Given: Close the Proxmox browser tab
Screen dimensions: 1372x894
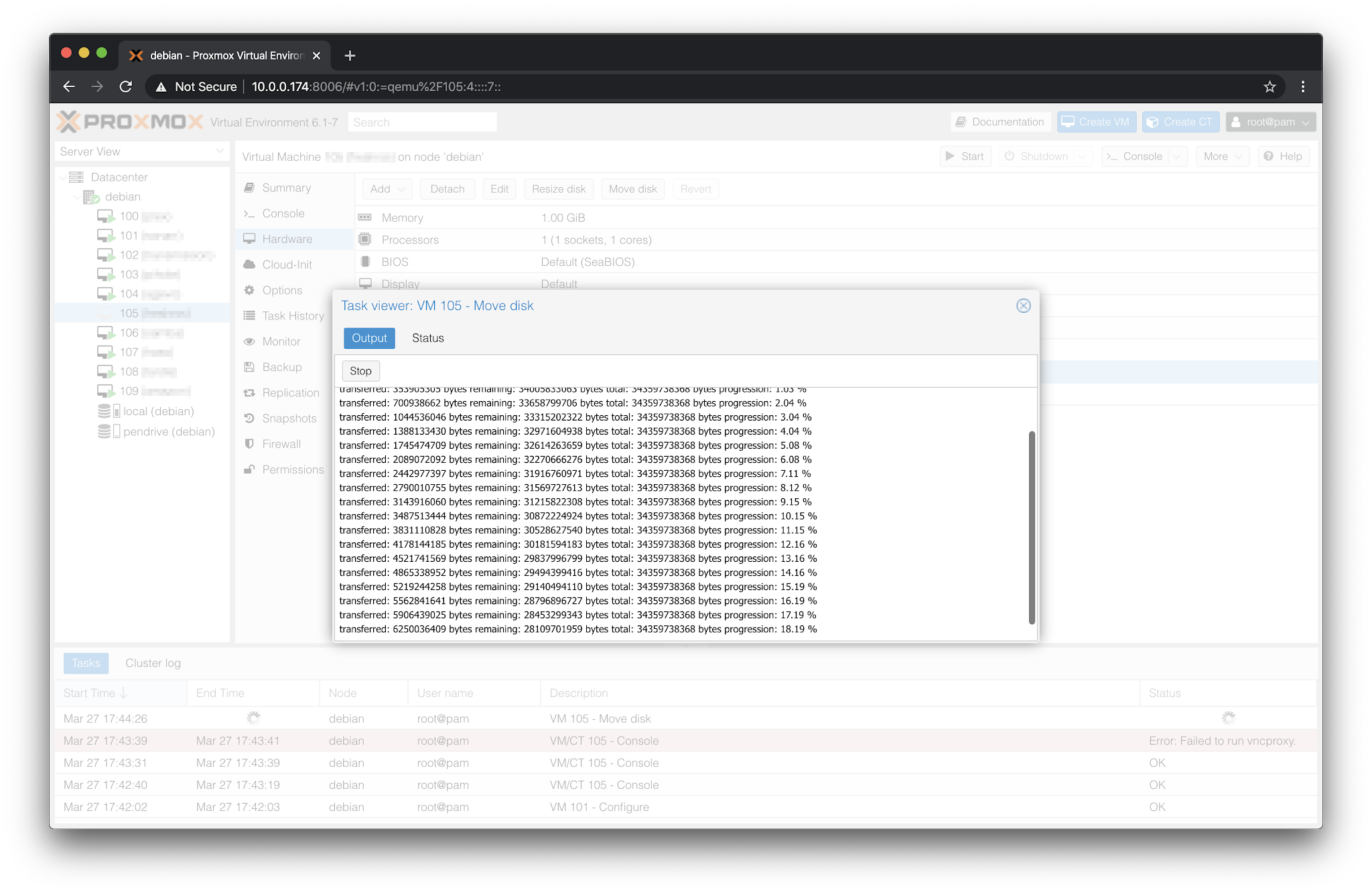Looking at the screenshot, I should point(316,56).
